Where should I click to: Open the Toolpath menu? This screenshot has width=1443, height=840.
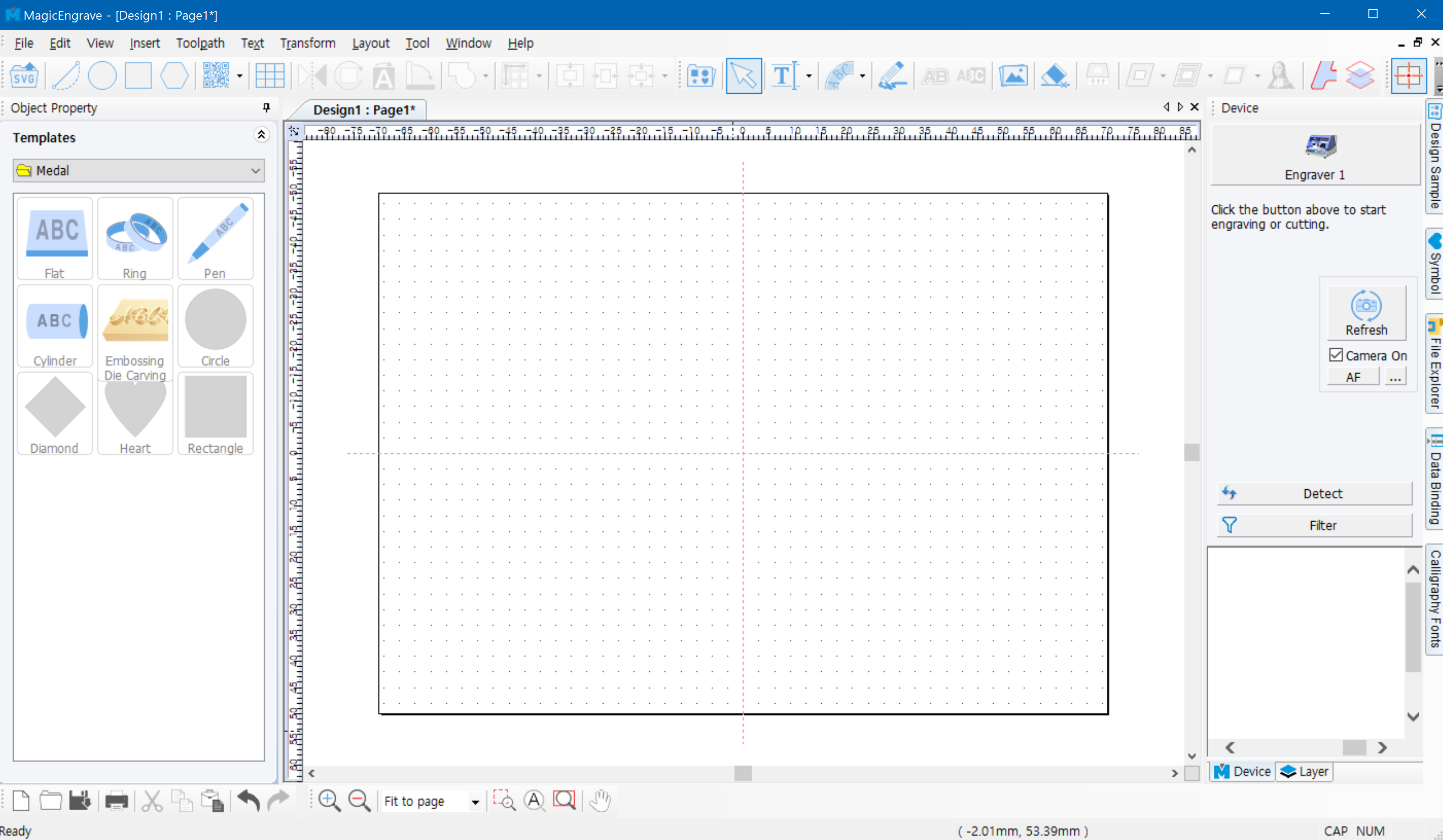[x=200, y=43]
